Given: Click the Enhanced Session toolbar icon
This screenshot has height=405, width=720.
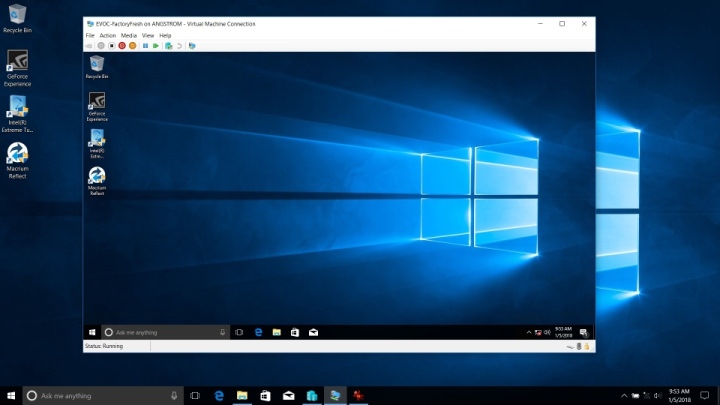Looking at the screenshot, I should (x=192, y=46).
